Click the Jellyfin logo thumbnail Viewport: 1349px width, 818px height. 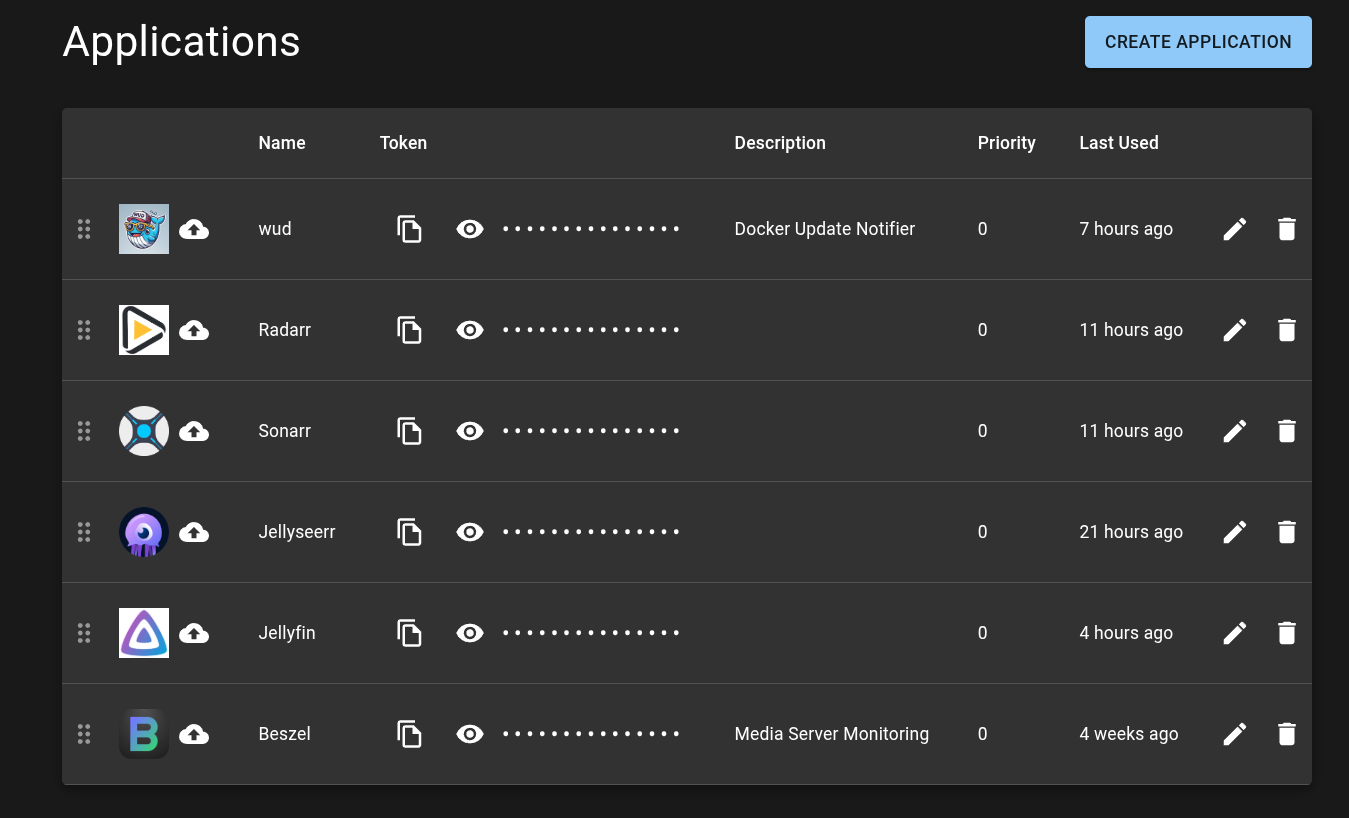[x=144, y=633]
